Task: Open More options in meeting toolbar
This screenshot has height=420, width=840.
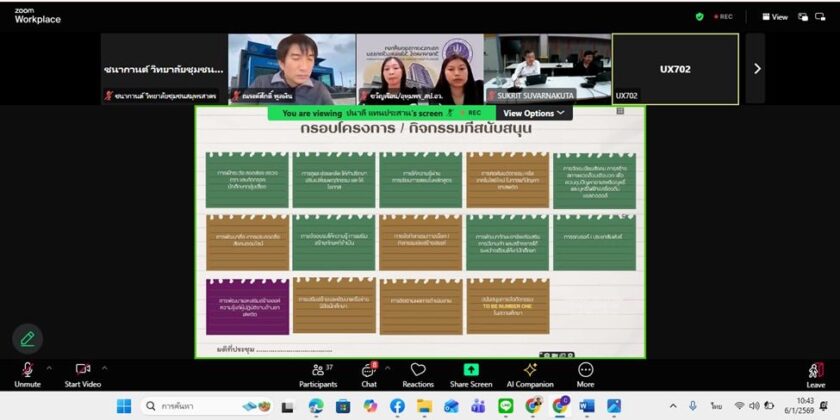Action: click(x=585, y=372)
